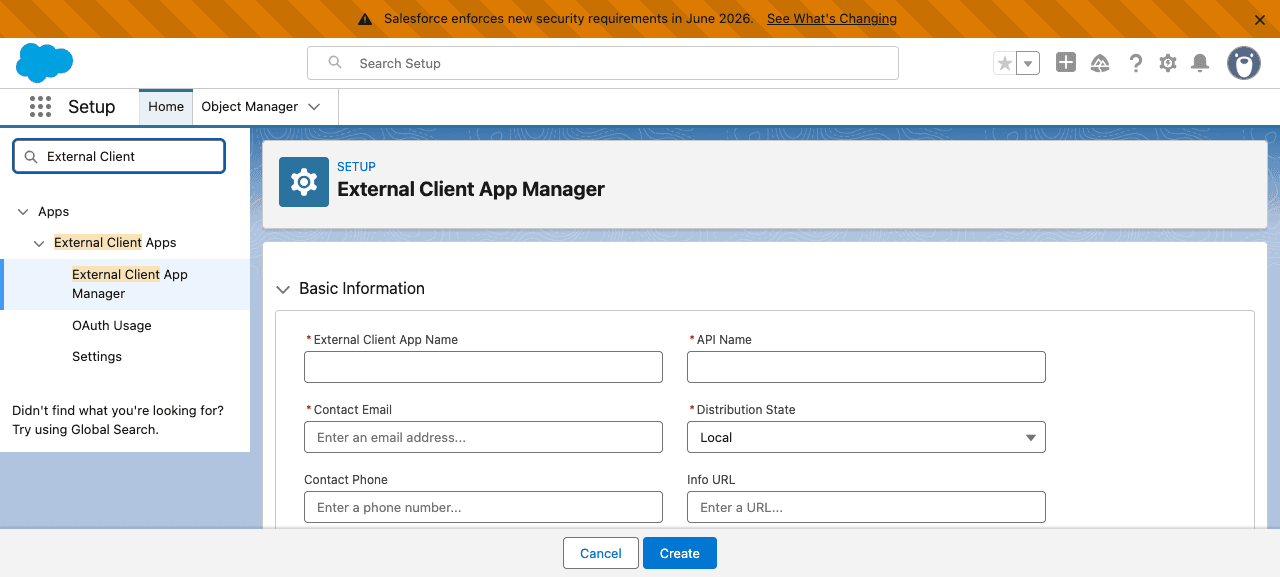1280x577 pixels.
Task: Open the Object Manager tab dropdown chevron
Action: tap(314, 107)
